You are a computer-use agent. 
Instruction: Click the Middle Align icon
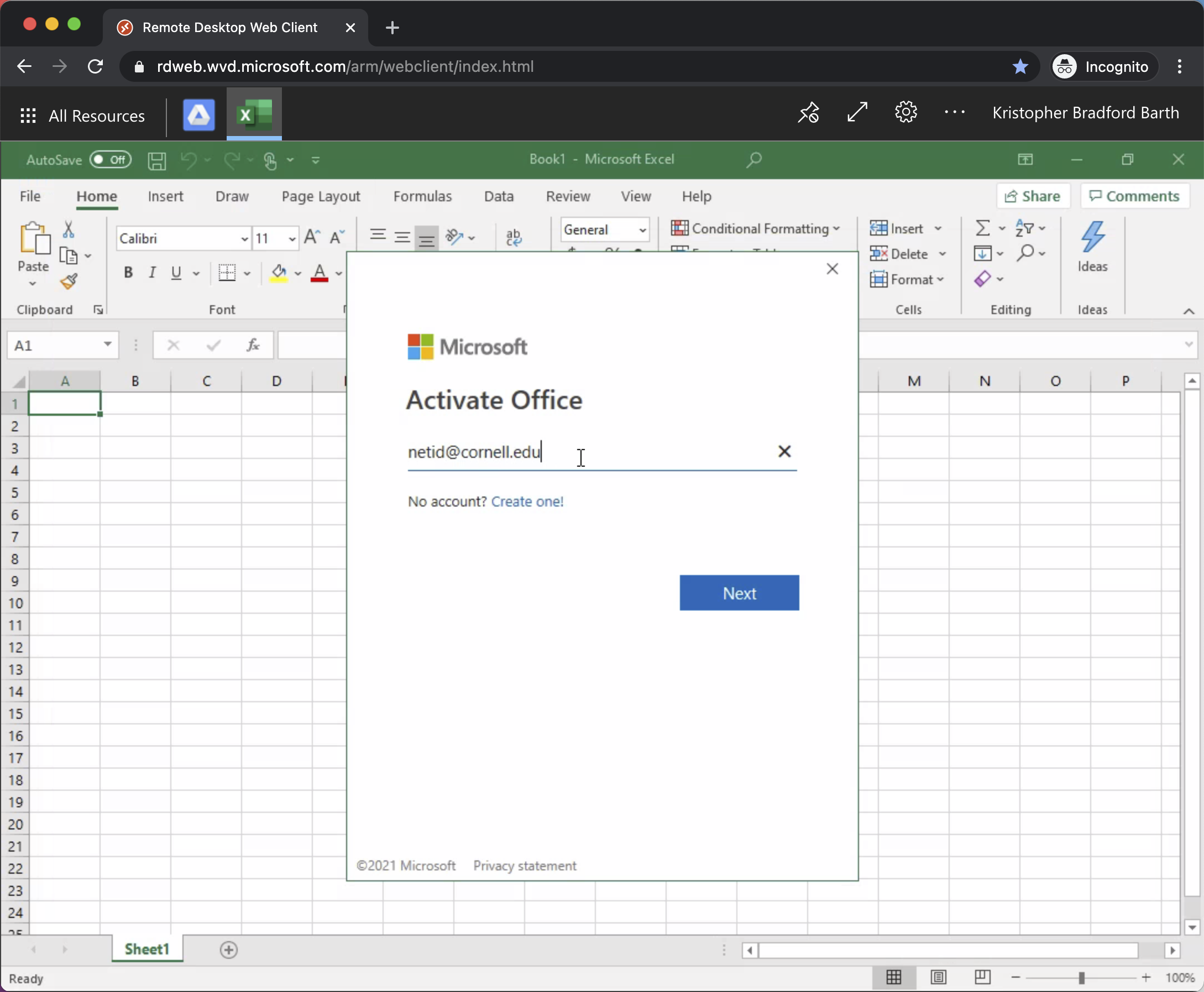pyautogui.click(x=402, y=237)
